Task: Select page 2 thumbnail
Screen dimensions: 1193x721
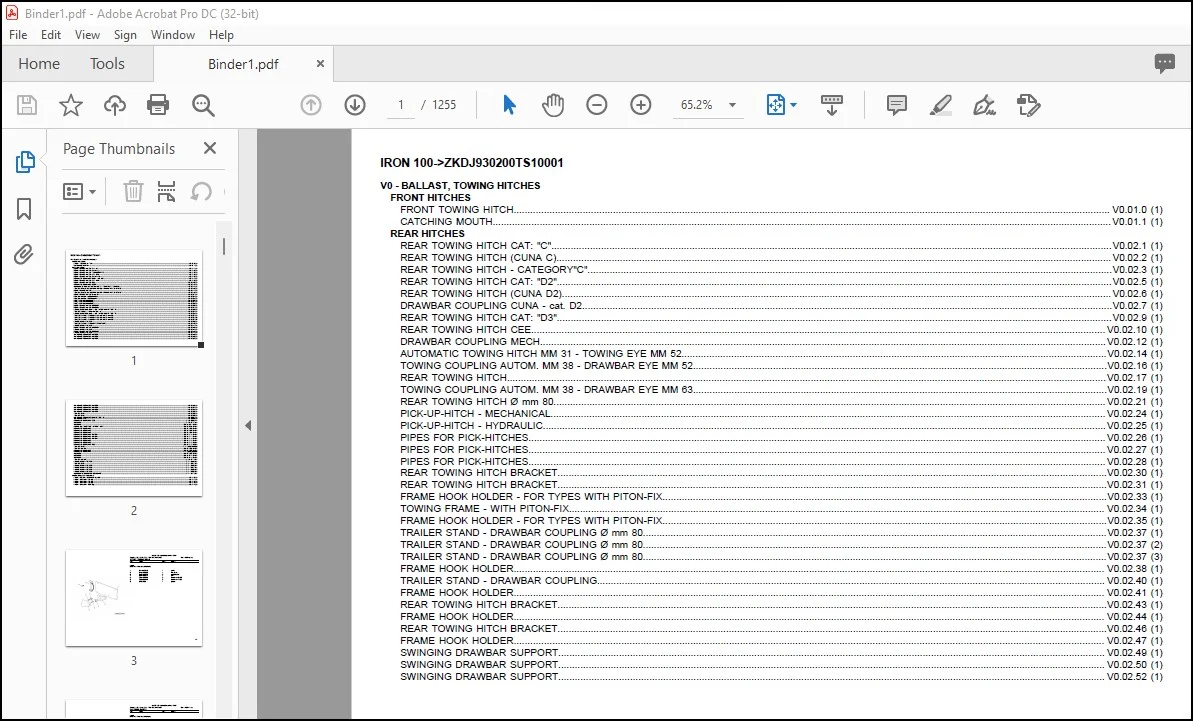Action: coord(134,448)
